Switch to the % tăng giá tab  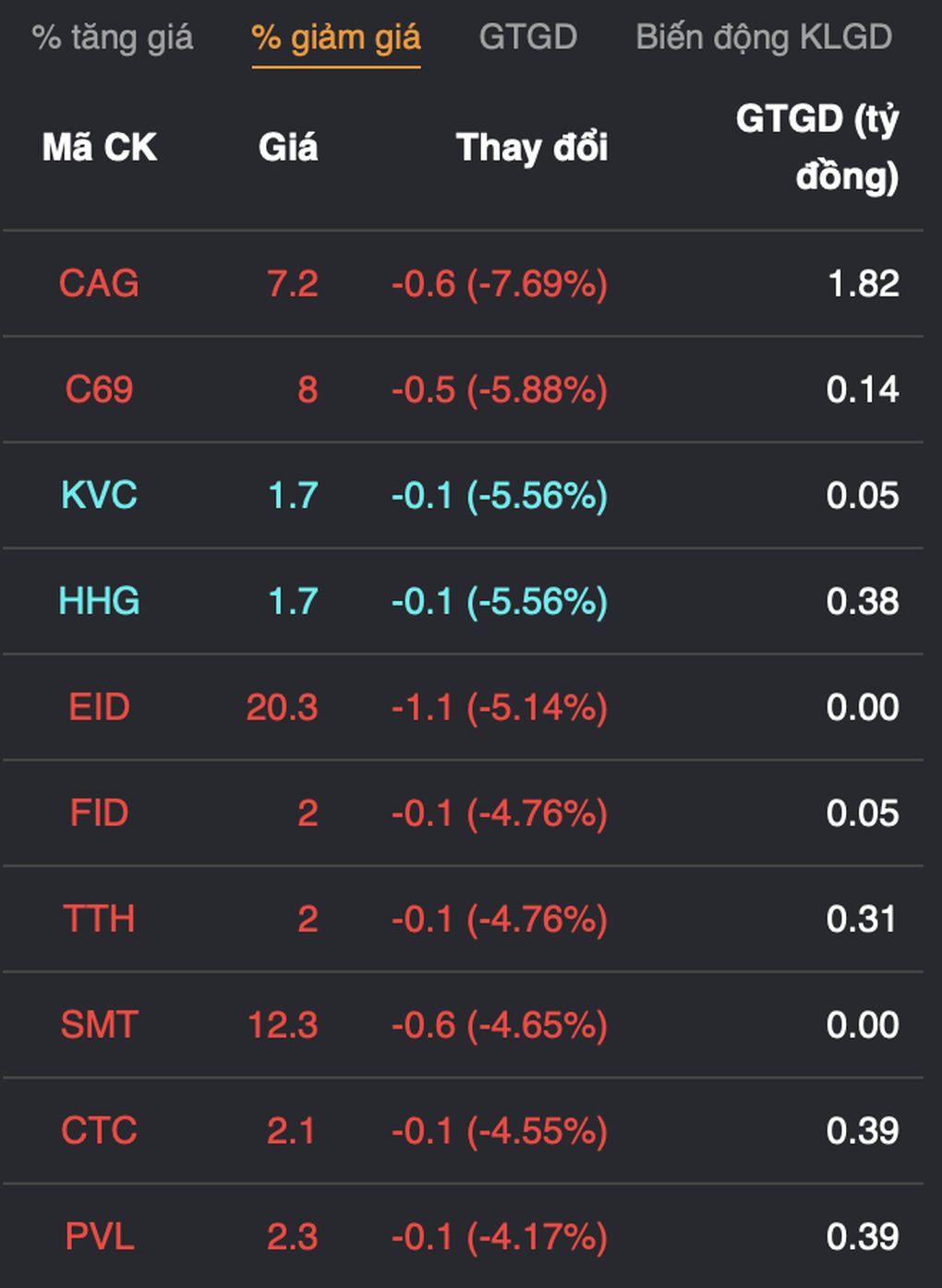[x=112, y=38]
